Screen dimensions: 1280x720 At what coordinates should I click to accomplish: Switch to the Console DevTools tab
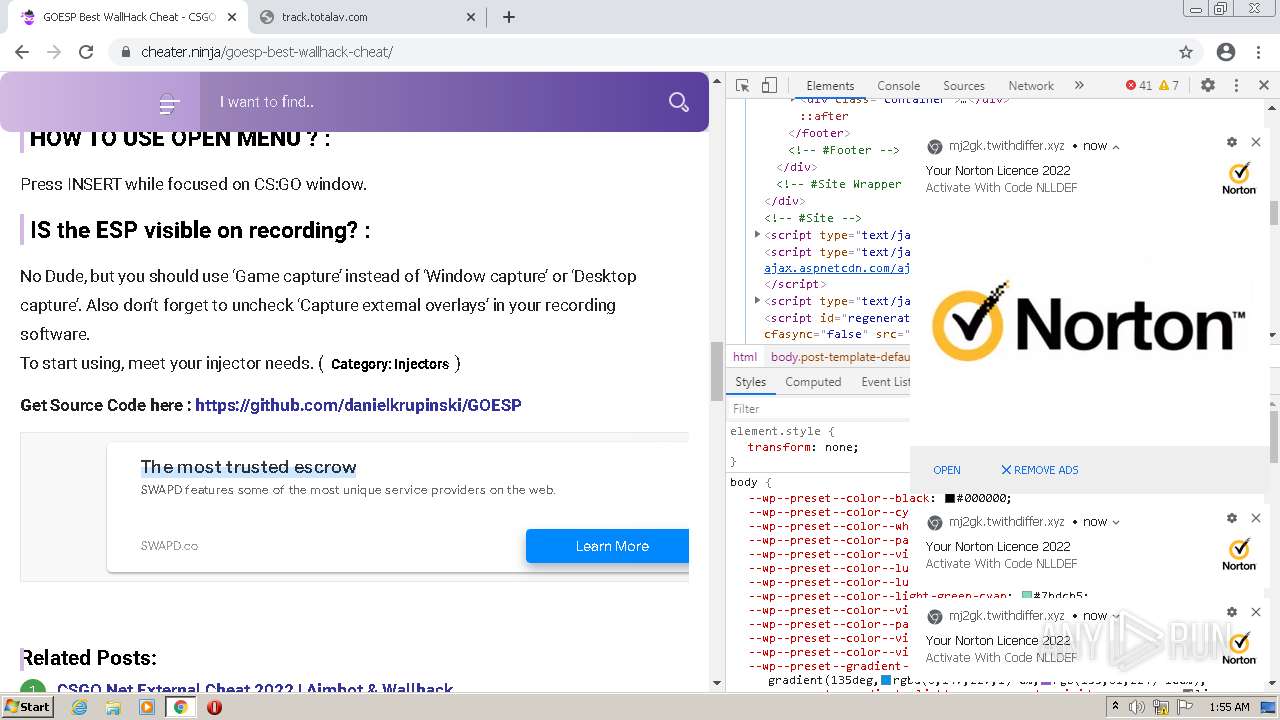coord(898,86)
